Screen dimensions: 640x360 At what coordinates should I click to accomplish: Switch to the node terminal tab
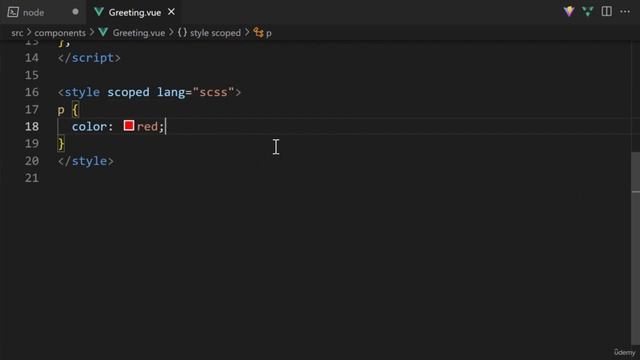[x=43, y=12]
